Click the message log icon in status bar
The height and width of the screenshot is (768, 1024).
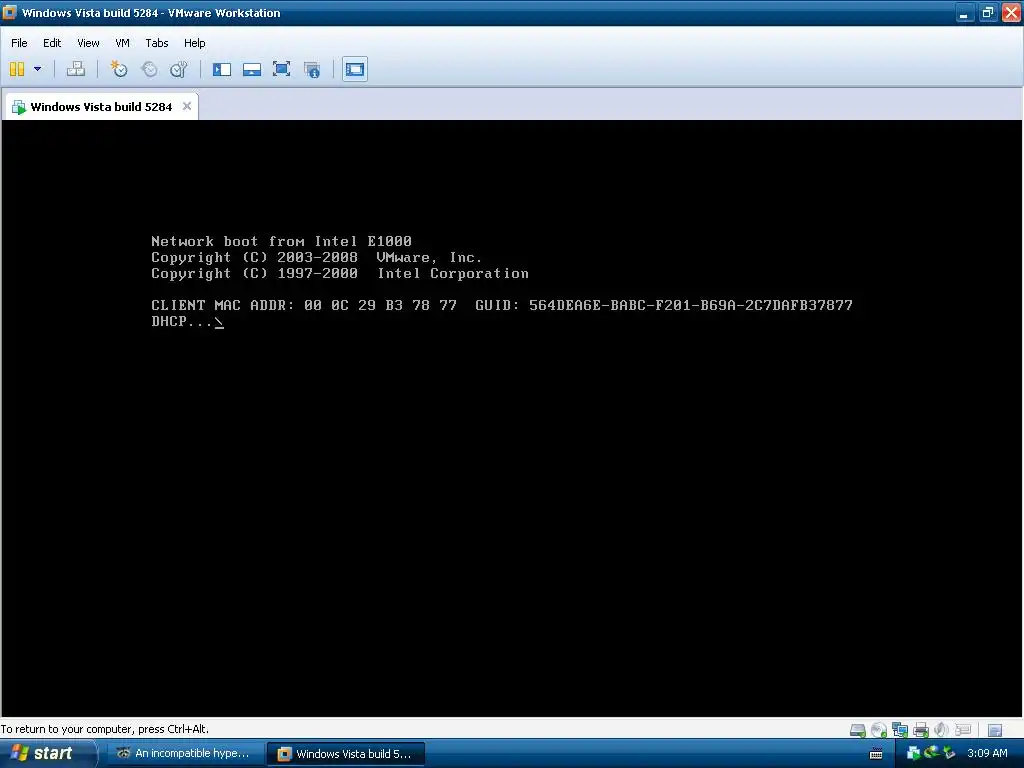[995, 730]
